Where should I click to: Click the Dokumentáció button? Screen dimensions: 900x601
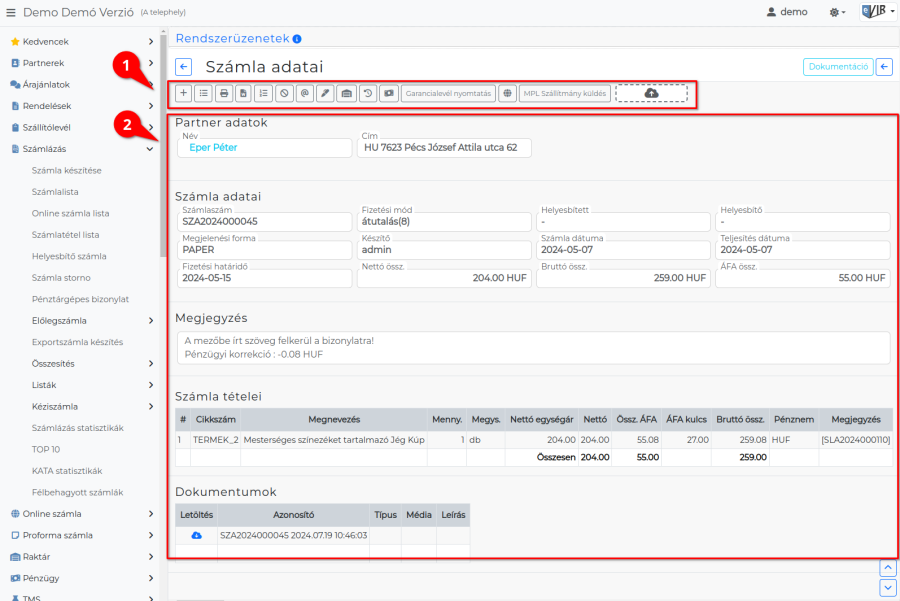pos(837,67)
